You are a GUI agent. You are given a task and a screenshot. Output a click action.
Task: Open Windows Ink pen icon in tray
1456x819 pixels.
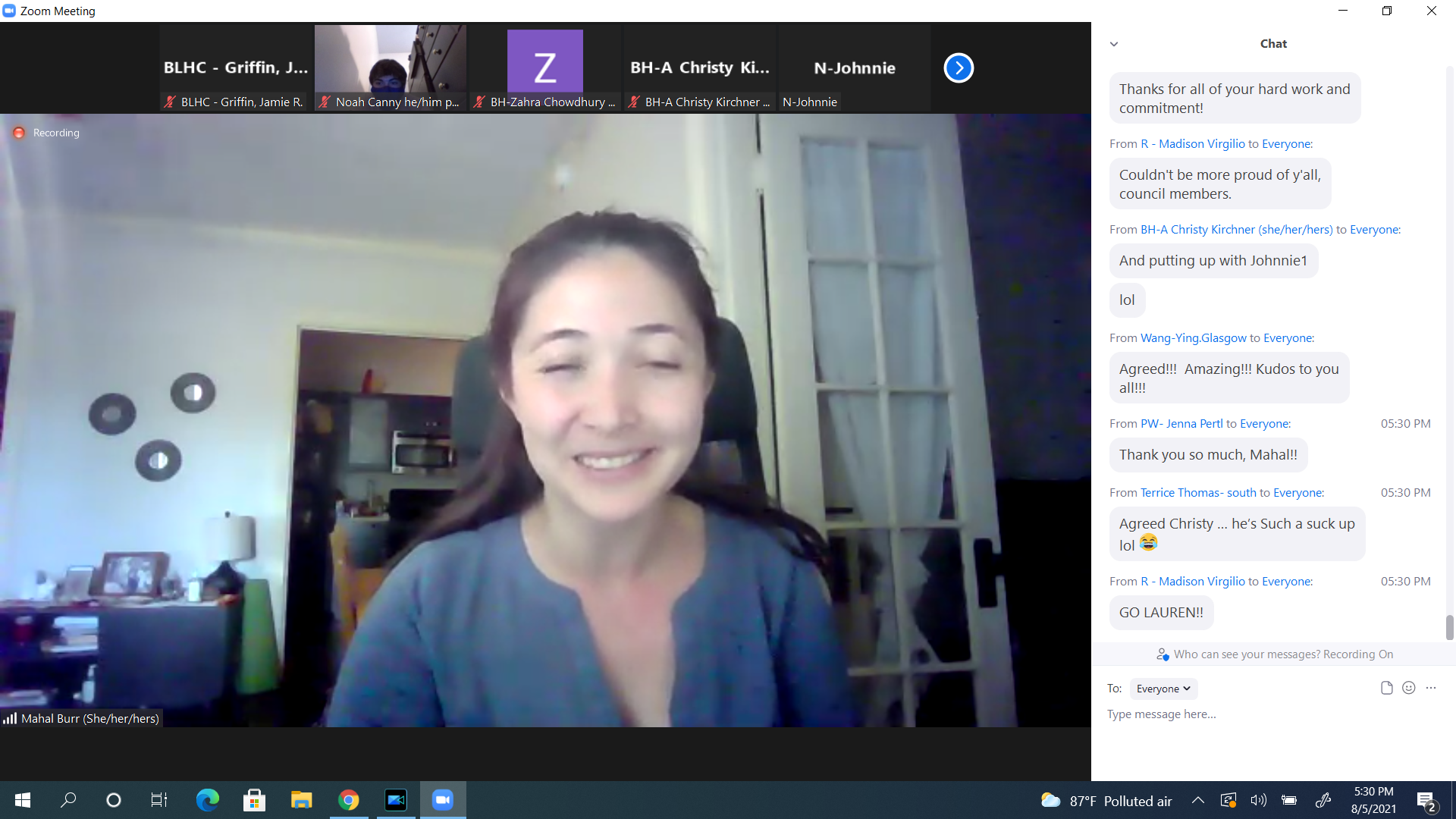tap(1323, 800)
